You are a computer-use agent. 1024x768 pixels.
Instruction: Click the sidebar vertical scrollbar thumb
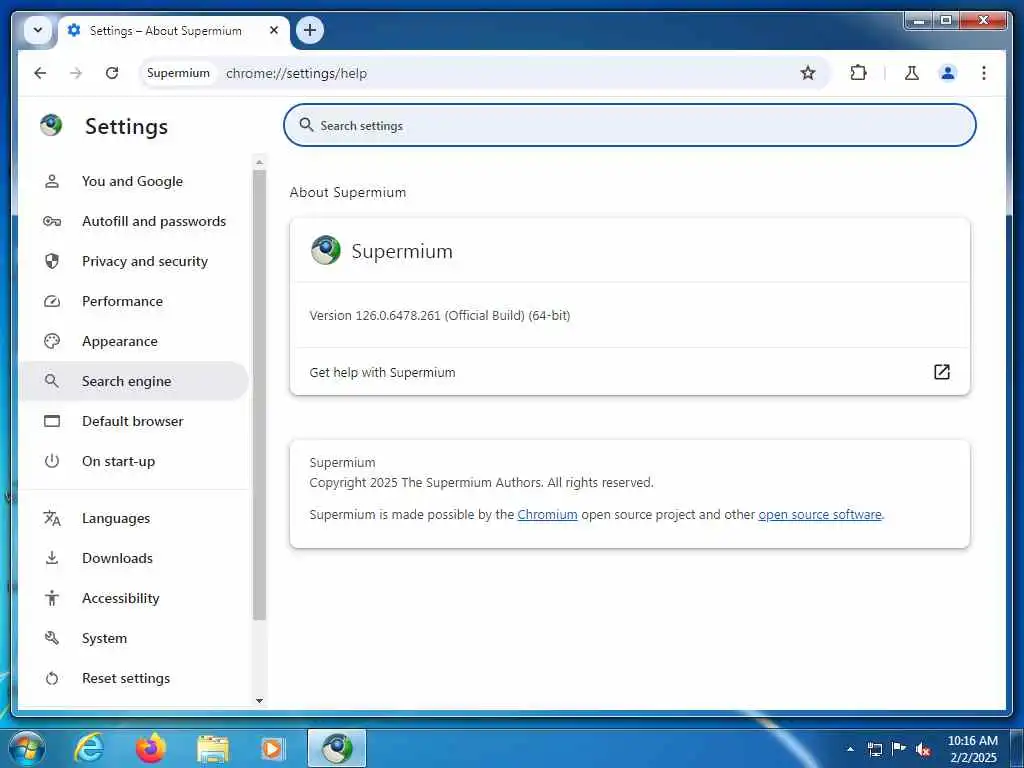click(x=259, y=394)
